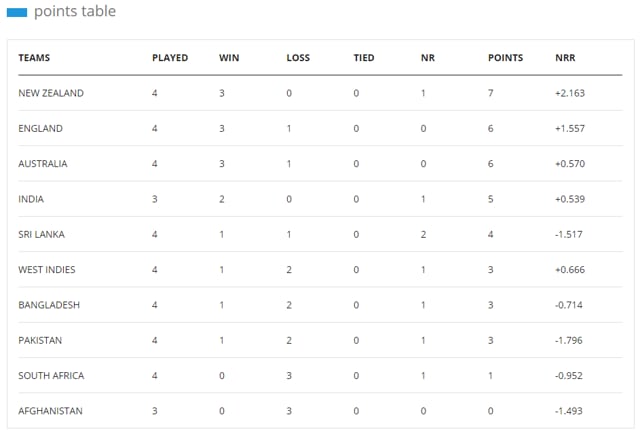The width and height of the screenshot is (640, 434).
Task: Click the BANGLADESH team name
Action: click(x=49, y=305)
